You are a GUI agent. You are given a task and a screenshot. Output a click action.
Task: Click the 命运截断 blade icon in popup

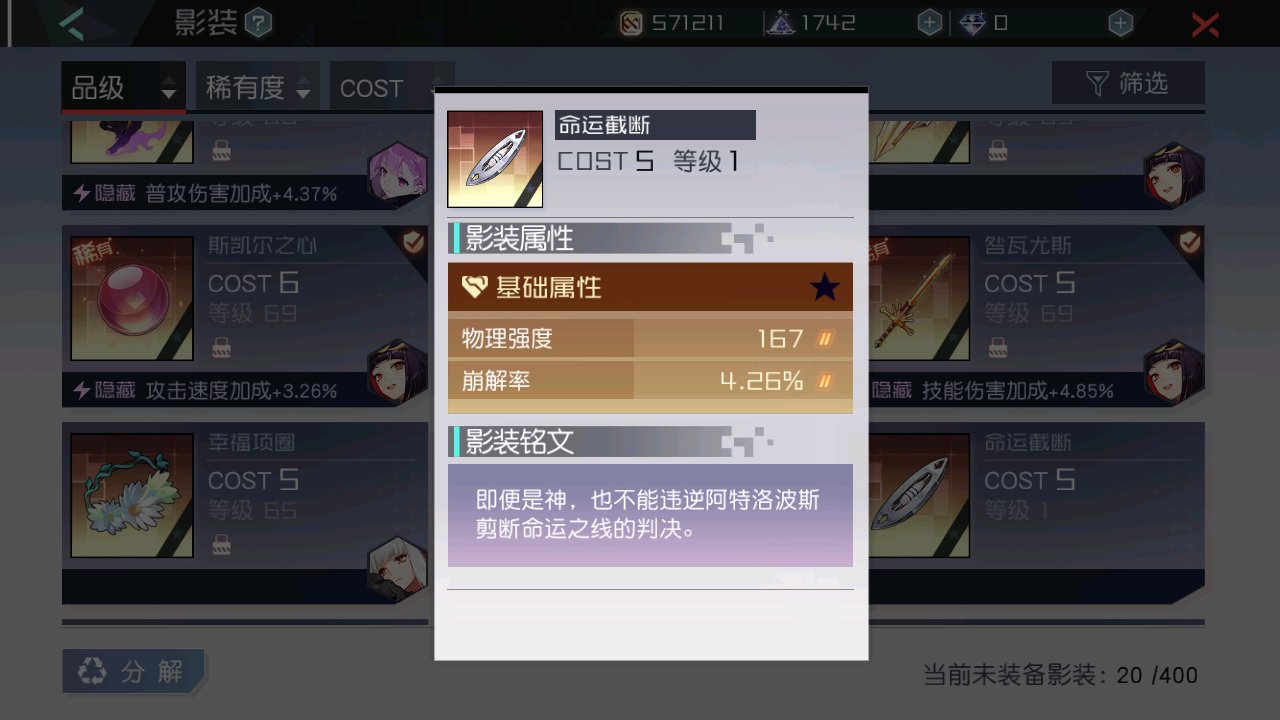tap(495, 159)
